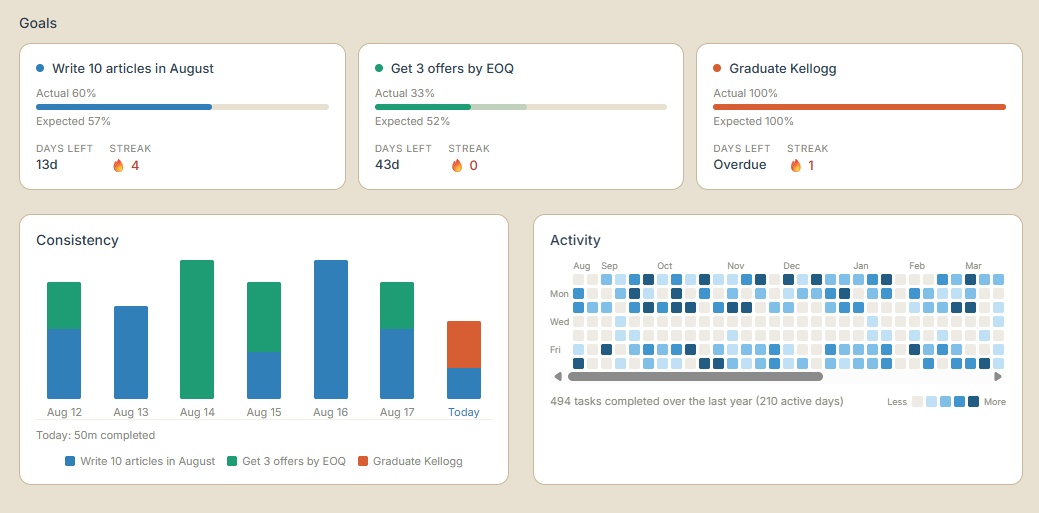The image size is (1039, 513).
Task: Click the Aug 12 axis label
Action: (64, 412)
